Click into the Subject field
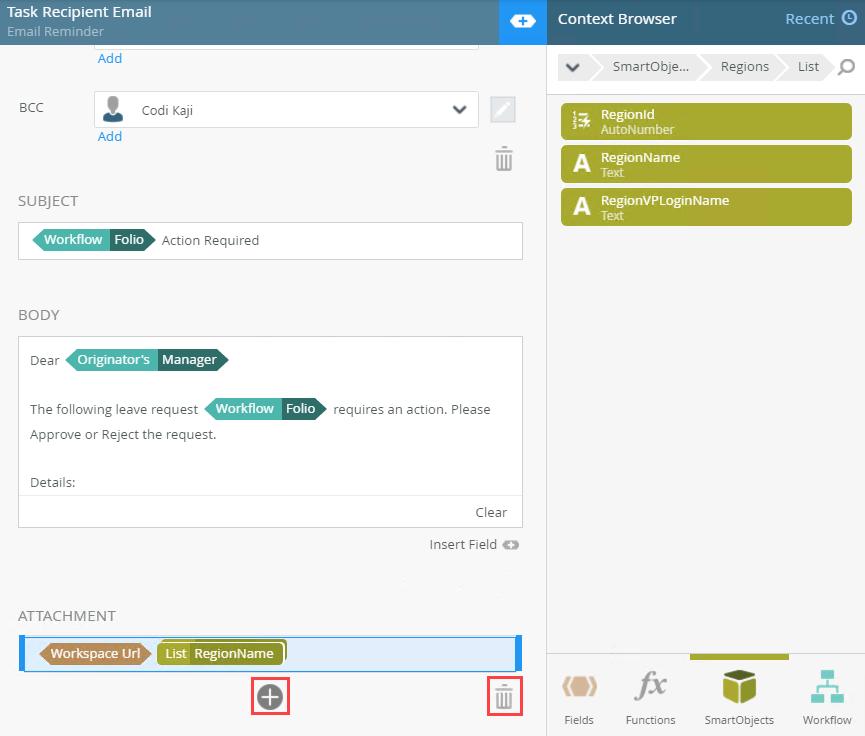 270,241
